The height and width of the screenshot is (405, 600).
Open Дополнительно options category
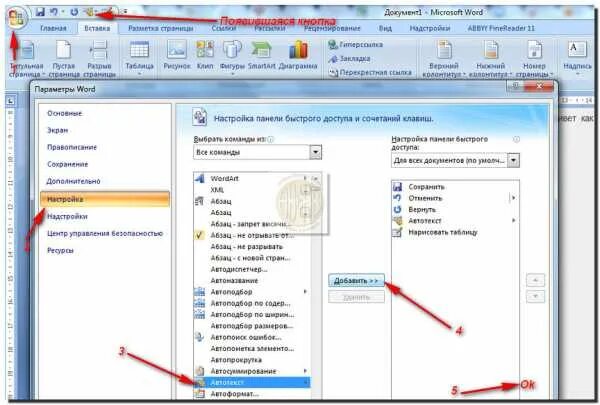[x=104, y=181]
